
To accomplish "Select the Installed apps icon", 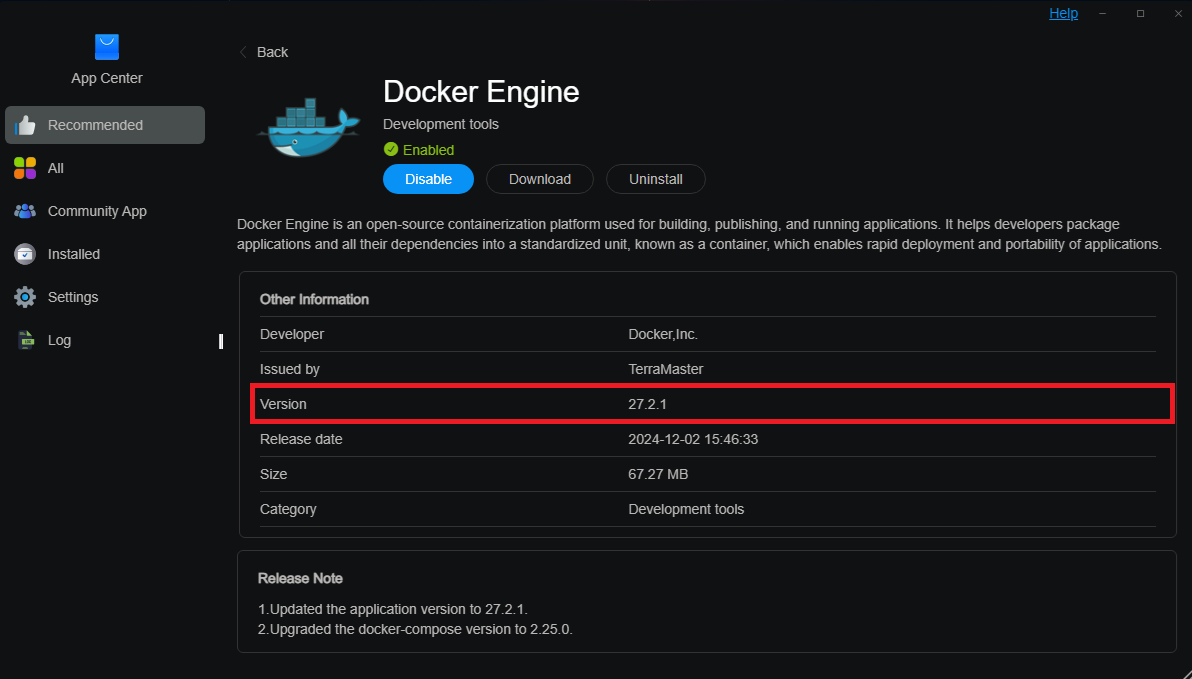I will click(x=24, y=253).
